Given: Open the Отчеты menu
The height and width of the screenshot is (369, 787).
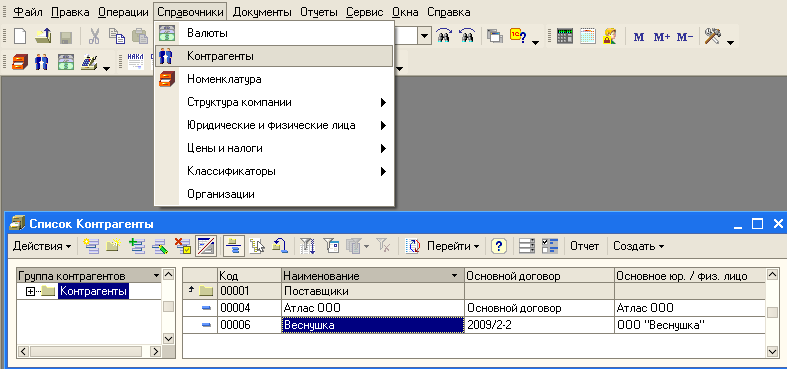Looking at the screenshot, I should 319,12.
